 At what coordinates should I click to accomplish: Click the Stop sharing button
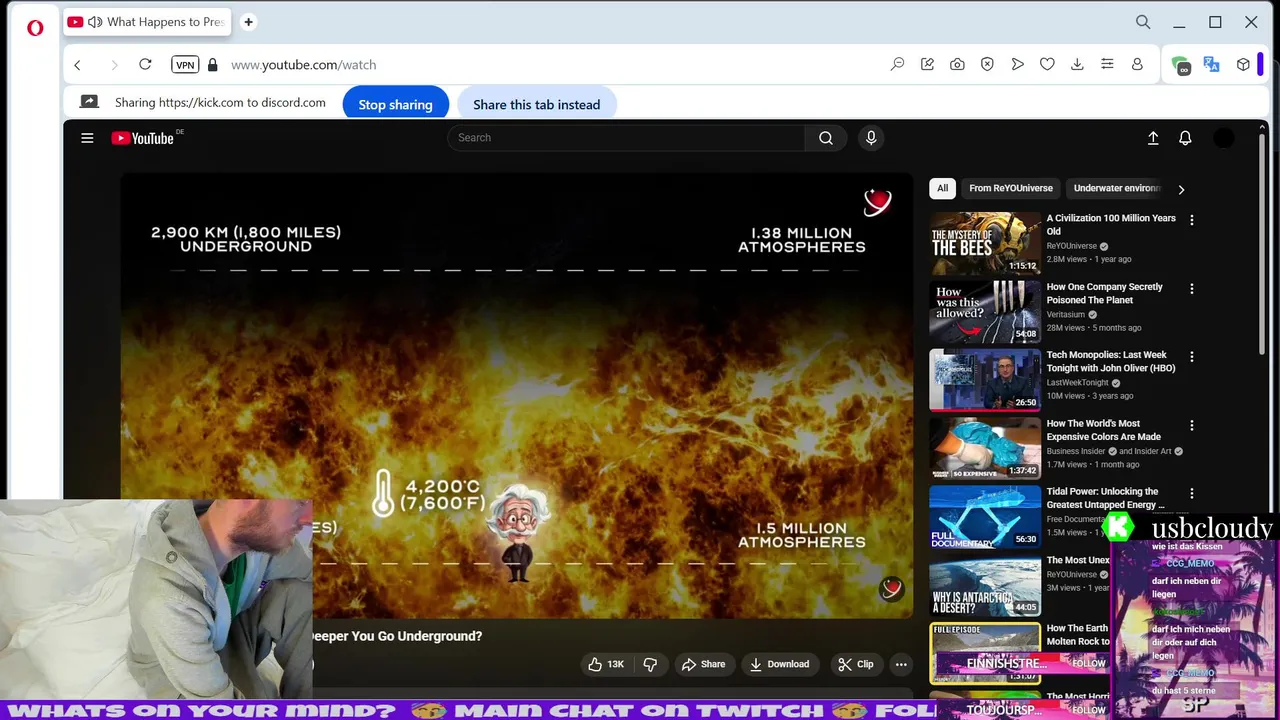click(395, 104)
